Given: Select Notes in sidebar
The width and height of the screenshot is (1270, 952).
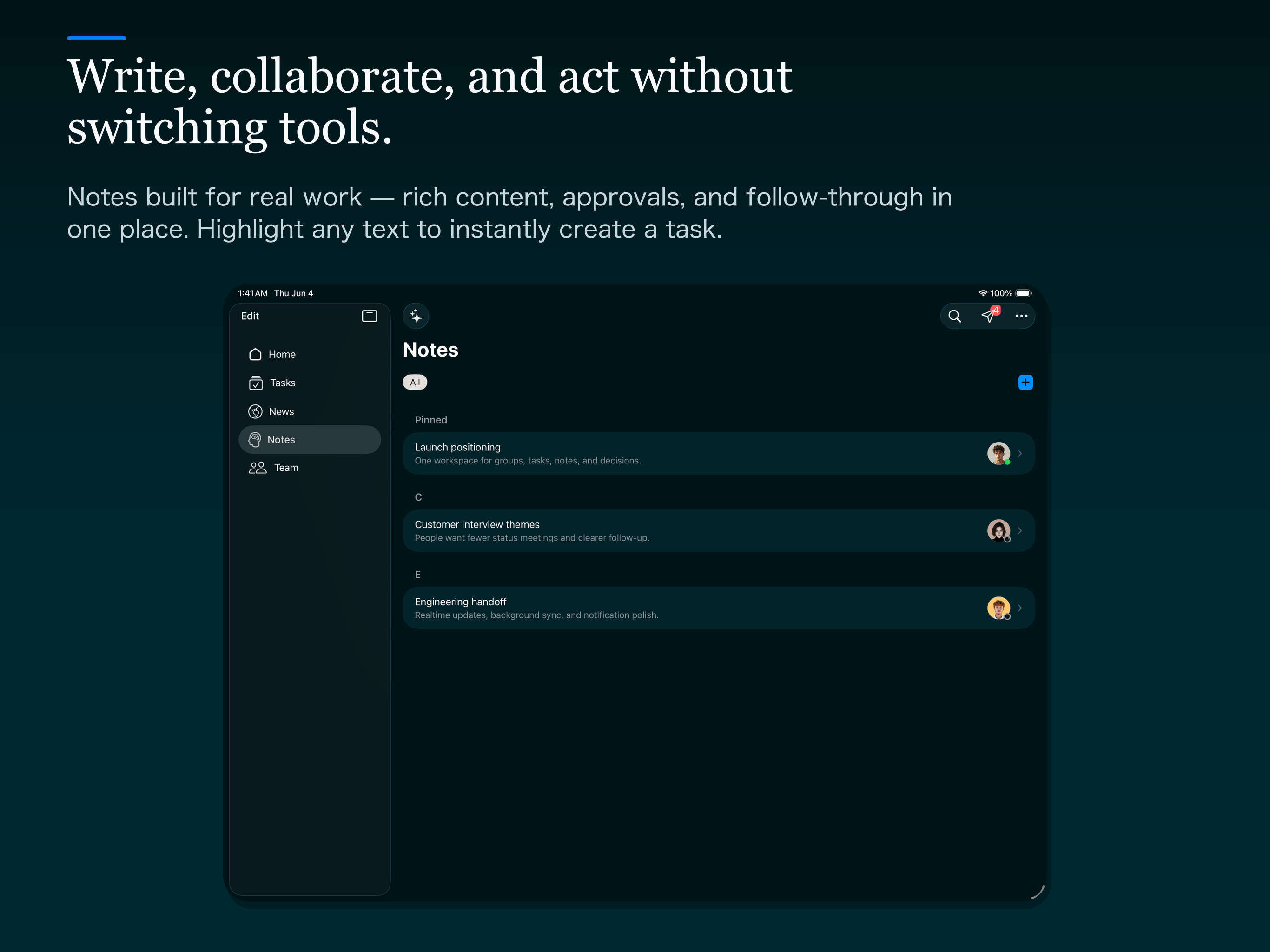Looking at the screenshot, I should 310,439.
